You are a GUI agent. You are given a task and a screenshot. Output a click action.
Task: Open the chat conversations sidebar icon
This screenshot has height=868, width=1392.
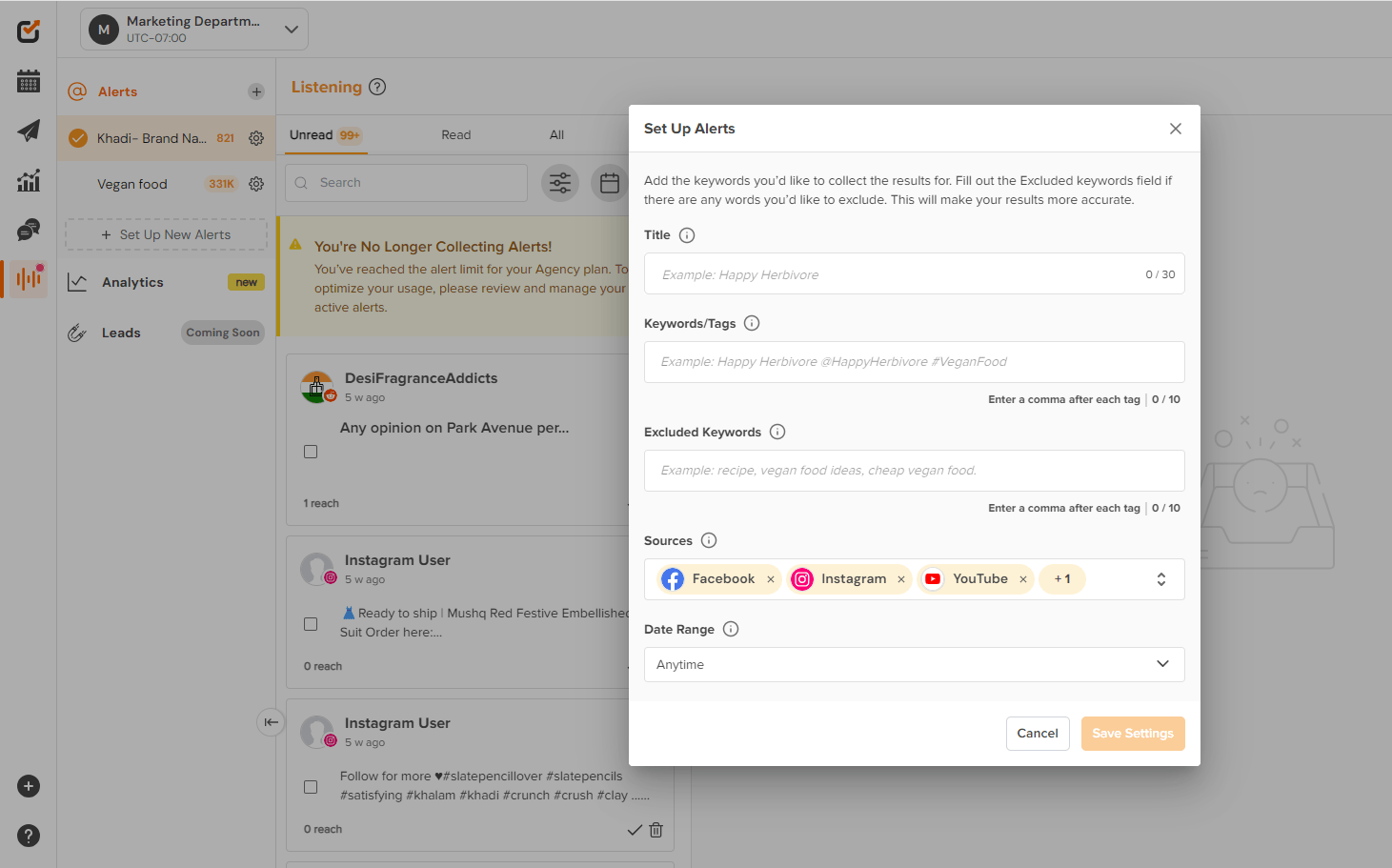(29, 230)
